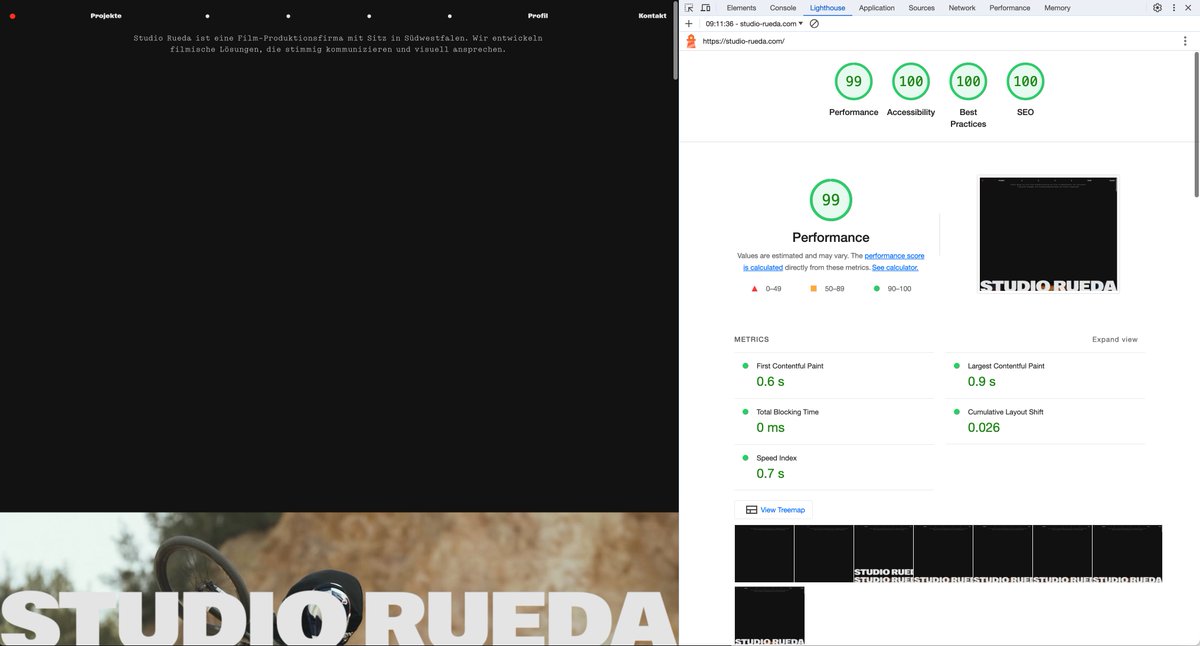The image size is (1200, 646).
Task: Click the First Contentful Paint metric
Action: (834, 375)
